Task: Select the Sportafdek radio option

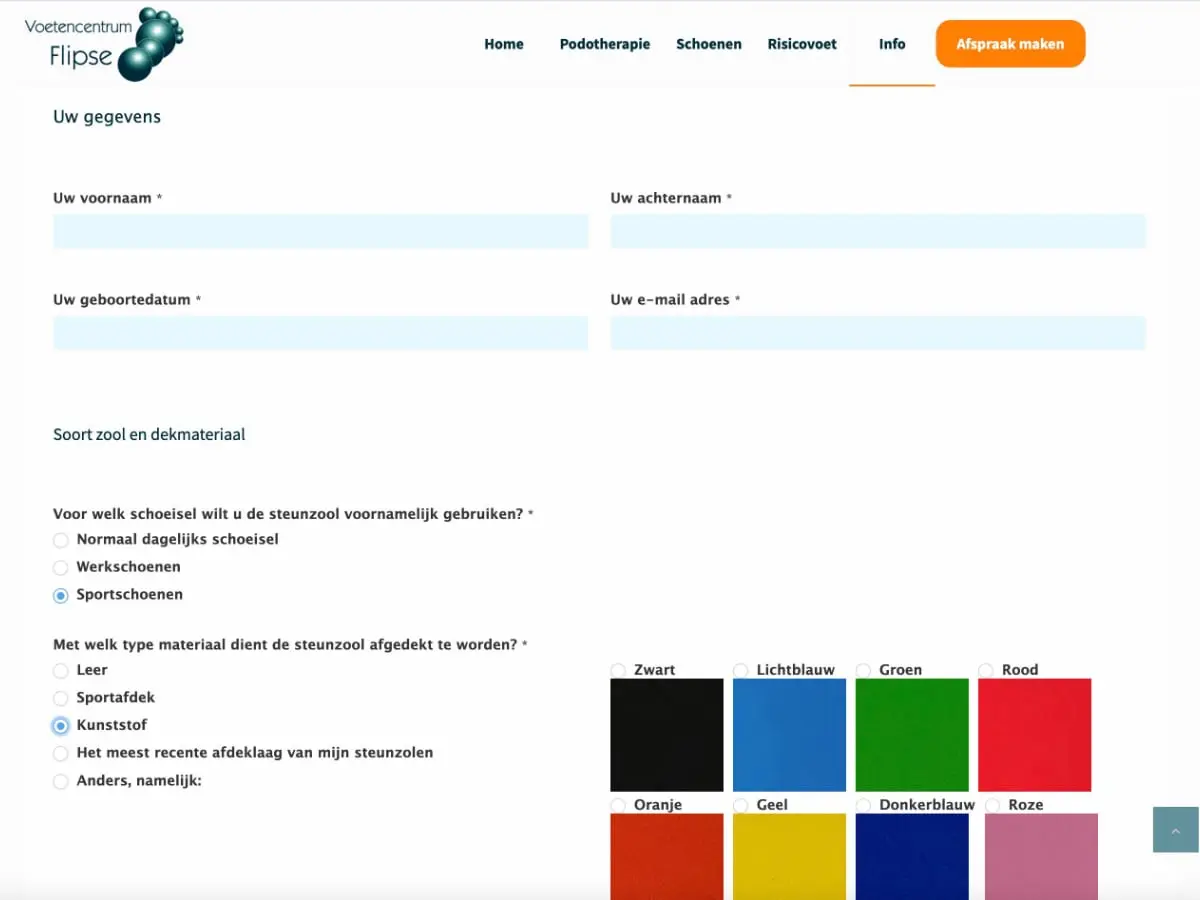Action: 61,698
